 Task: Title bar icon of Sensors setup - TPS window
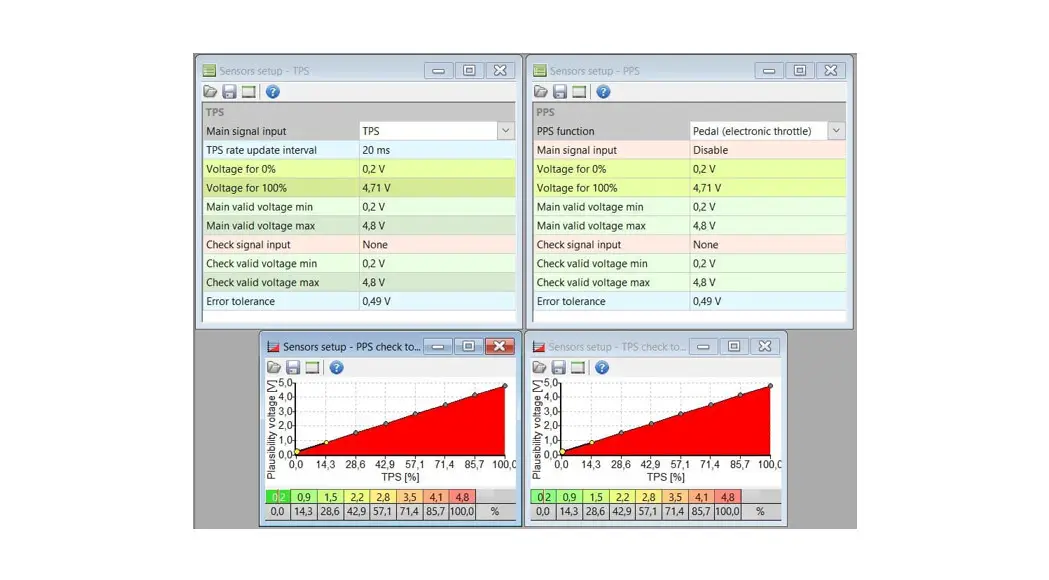[x=209, y=70]
